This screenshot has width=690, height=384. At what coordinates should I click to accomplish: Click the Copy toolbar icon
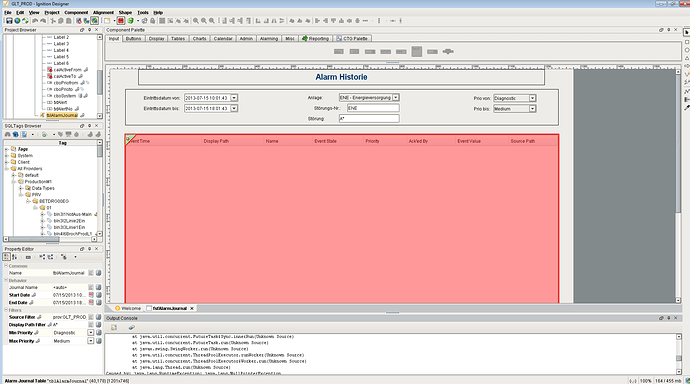coord(61,21)
